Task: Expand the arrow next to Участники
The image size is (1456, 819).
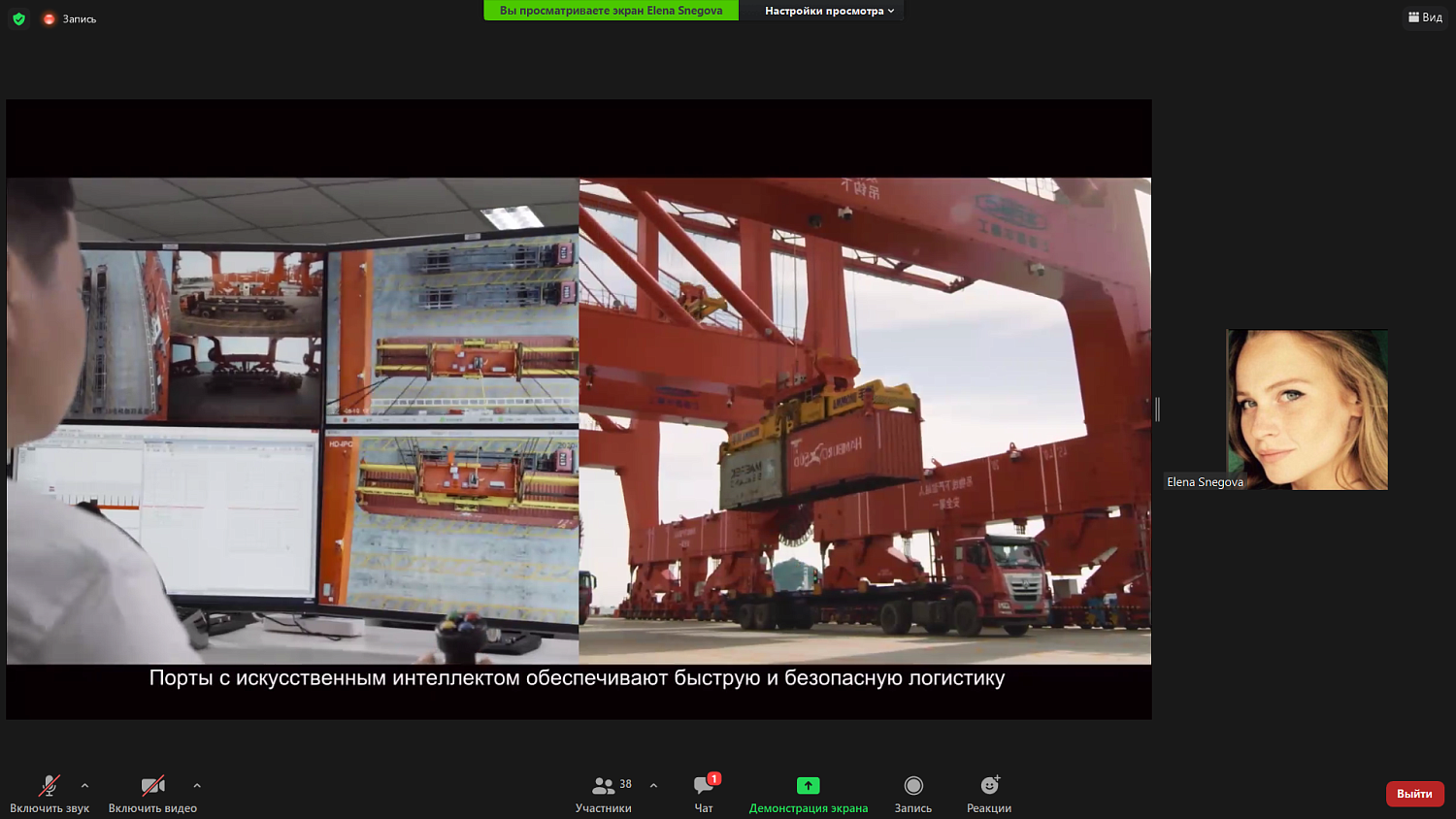Action: point(653,785)
